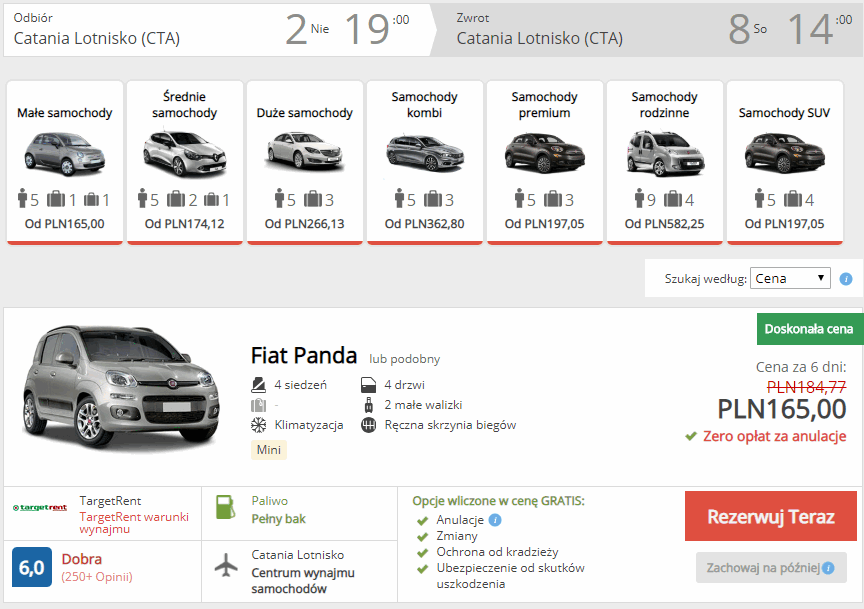Click the green checkmark beside Anulacje
864x609 pixels.
point(423,521)
